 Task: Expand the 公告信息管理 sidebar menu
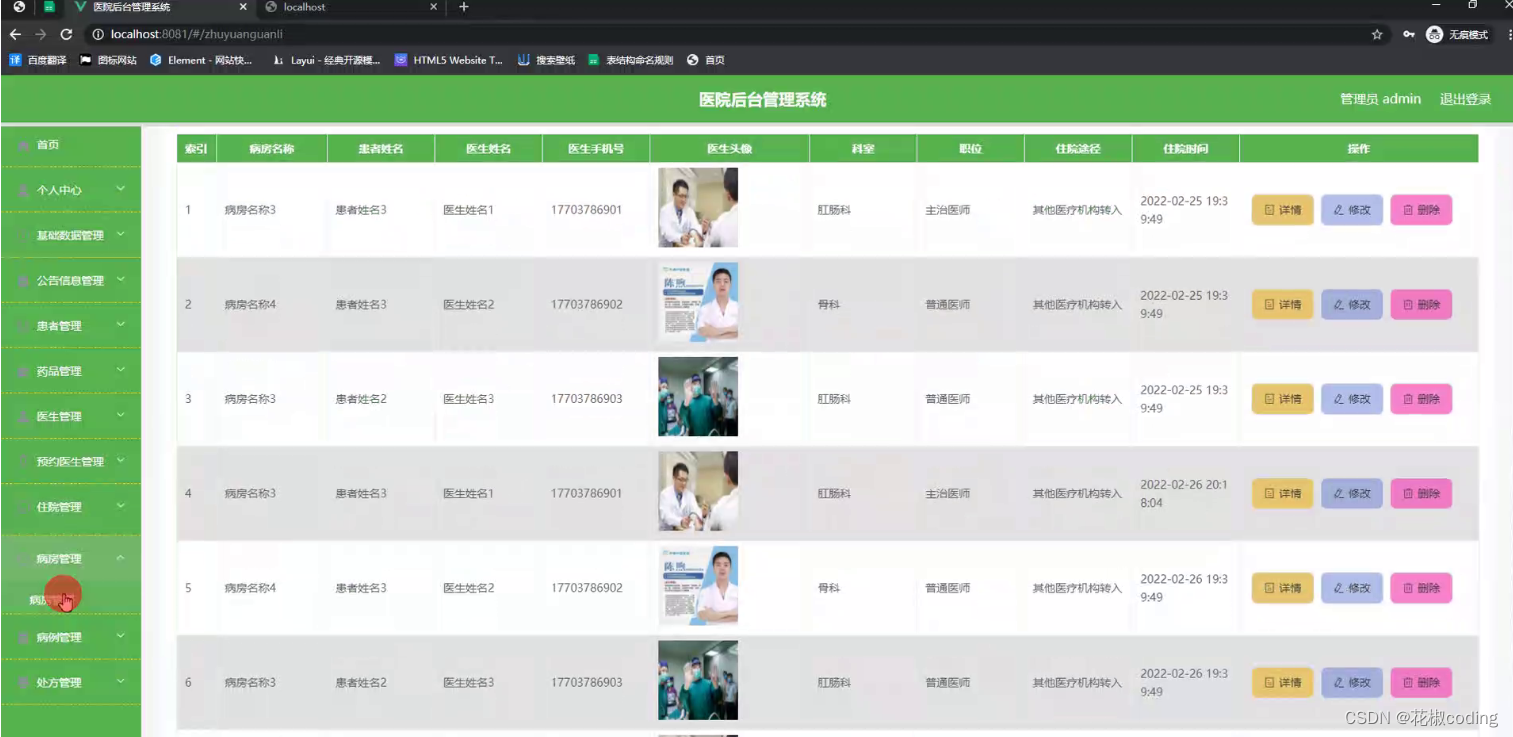[x=71, y=280]
